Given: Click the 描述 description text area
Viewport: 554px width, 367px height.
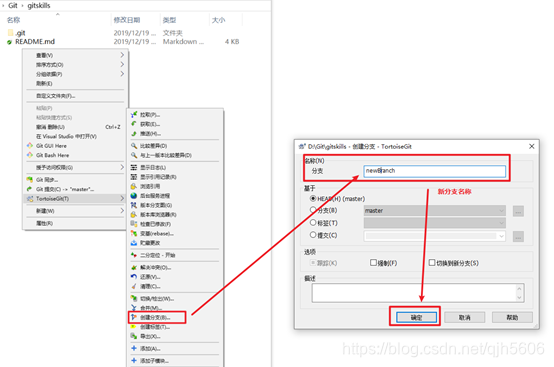Looking at the screenshot, I should [418, 293].
